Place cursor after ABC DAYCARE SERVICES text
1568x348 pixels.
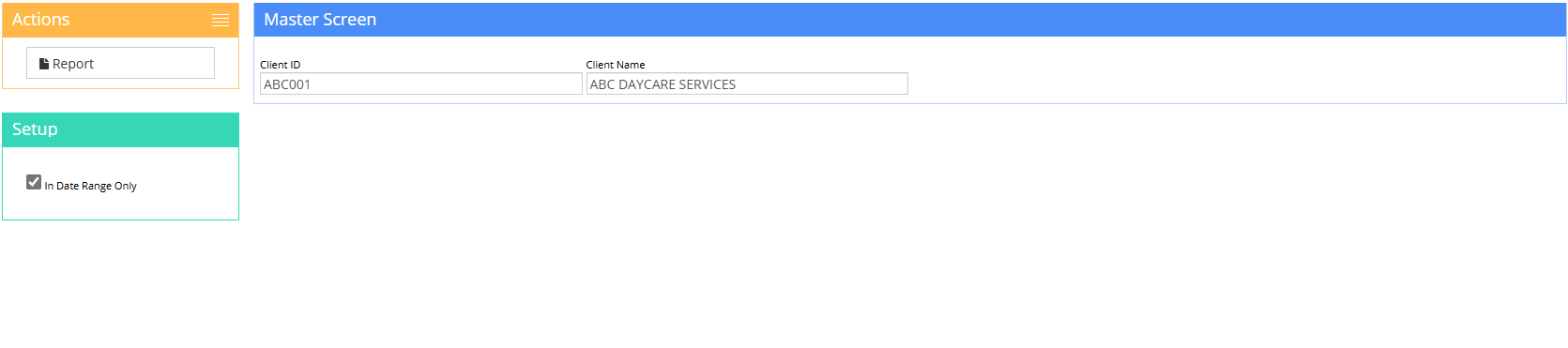(738, 84)
